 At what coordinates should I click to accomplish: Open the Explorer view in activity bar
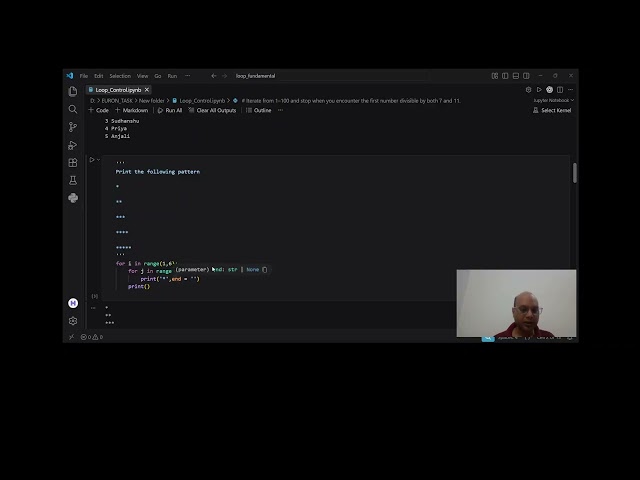73,91
